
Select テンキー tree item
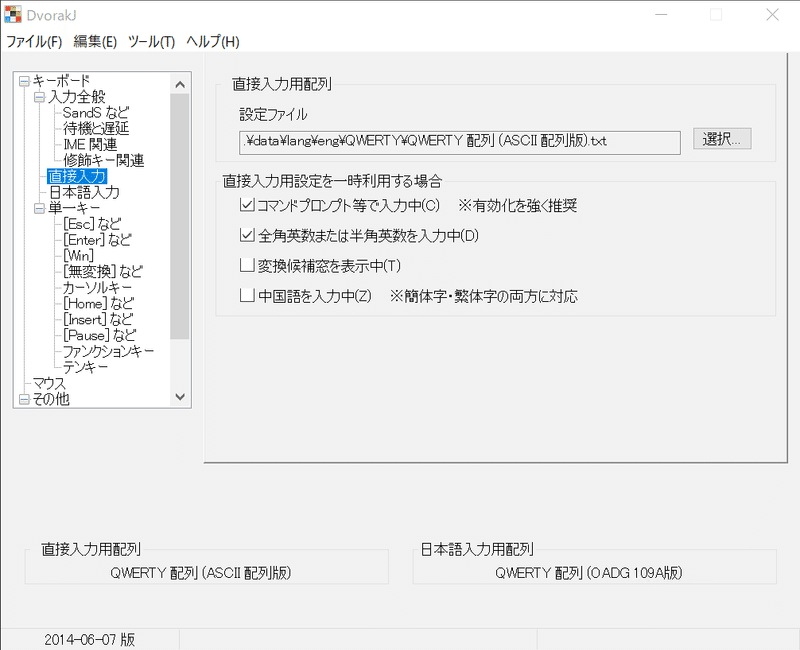tap(85, 367)
